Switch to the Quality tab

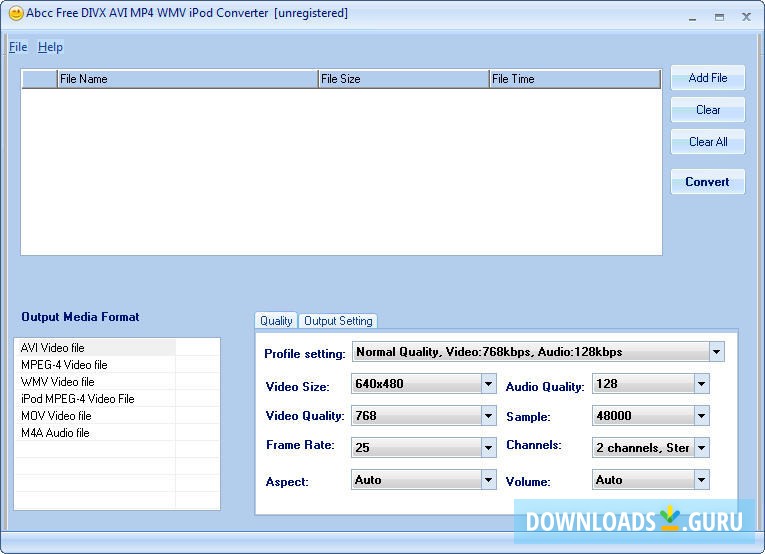(276, 321)
